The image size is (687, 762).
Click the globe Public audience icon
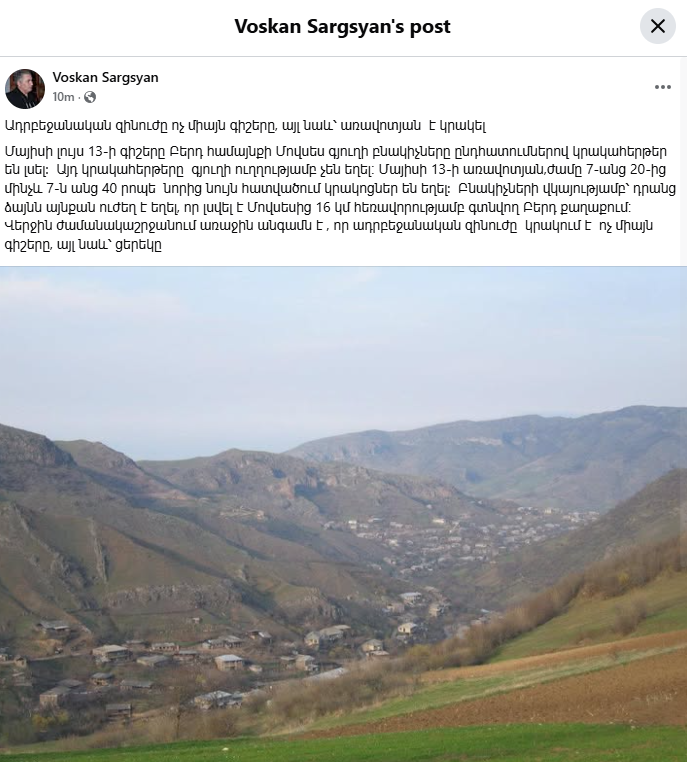pyautogui.click(x=90, y=97)
